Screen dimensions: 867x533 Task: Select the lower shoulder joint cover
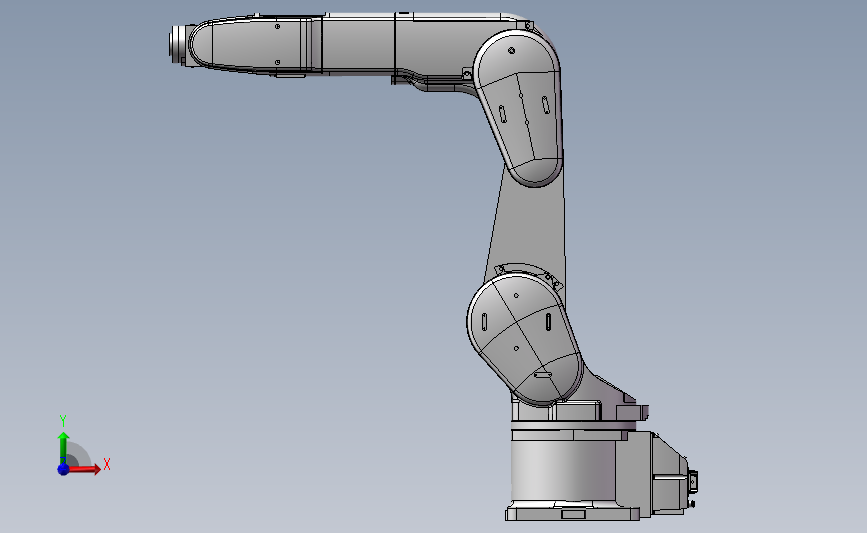click(x=524, y=339)
